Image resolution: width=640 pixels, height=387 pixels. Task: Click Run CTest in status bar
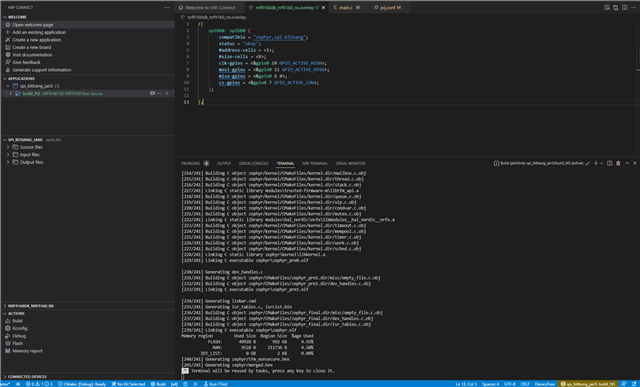[216, 384]
